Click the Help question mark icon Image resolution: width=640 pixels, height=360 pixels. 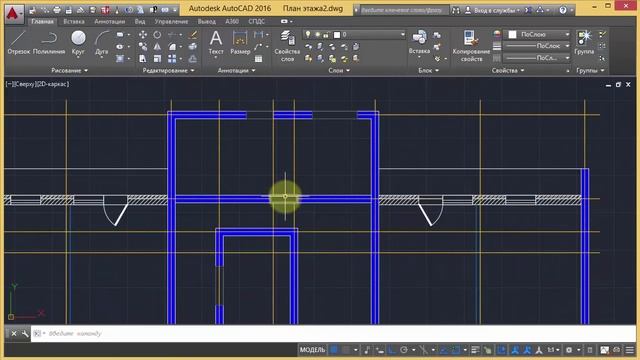563,10
